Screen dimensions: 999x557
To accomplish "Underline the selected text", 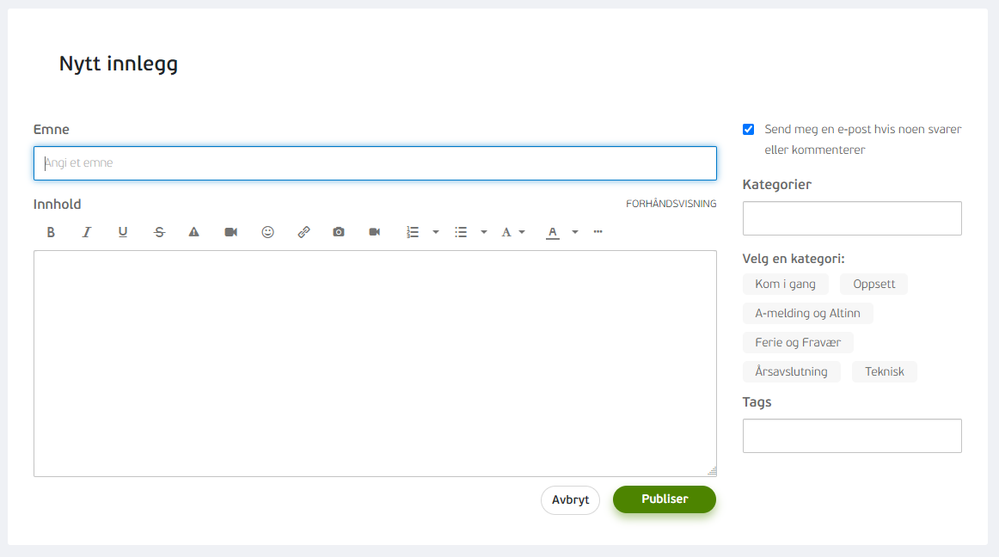I will [x=123, y=232].
